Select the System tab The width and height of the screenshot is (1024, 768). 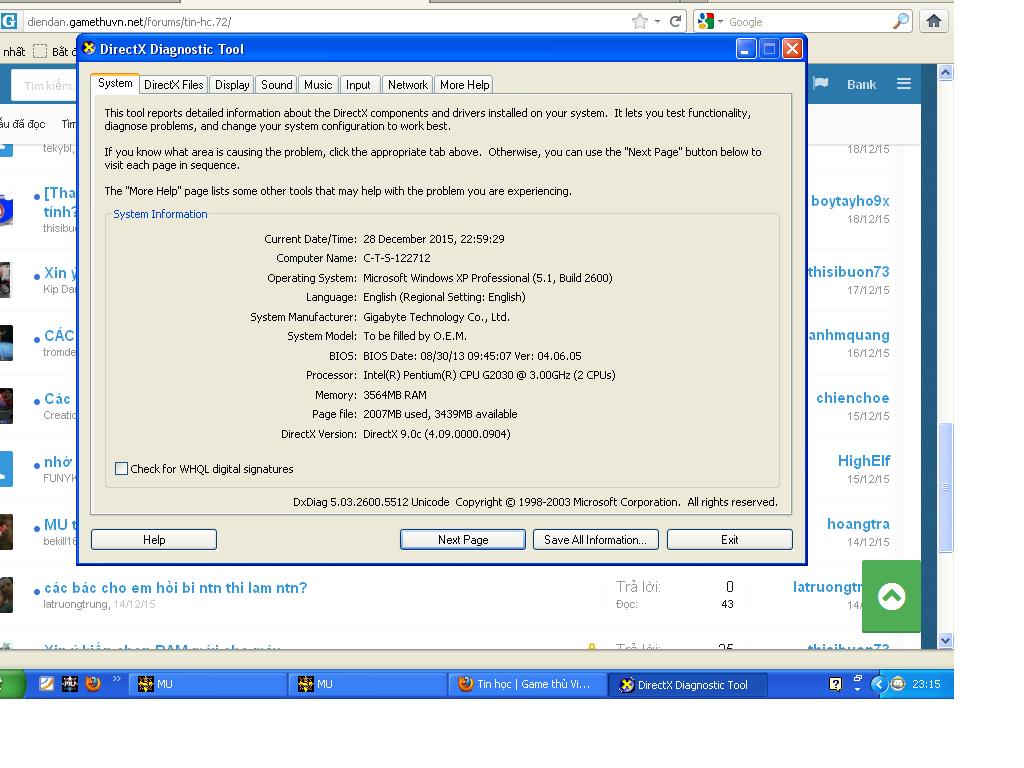[x=115, y=84]
